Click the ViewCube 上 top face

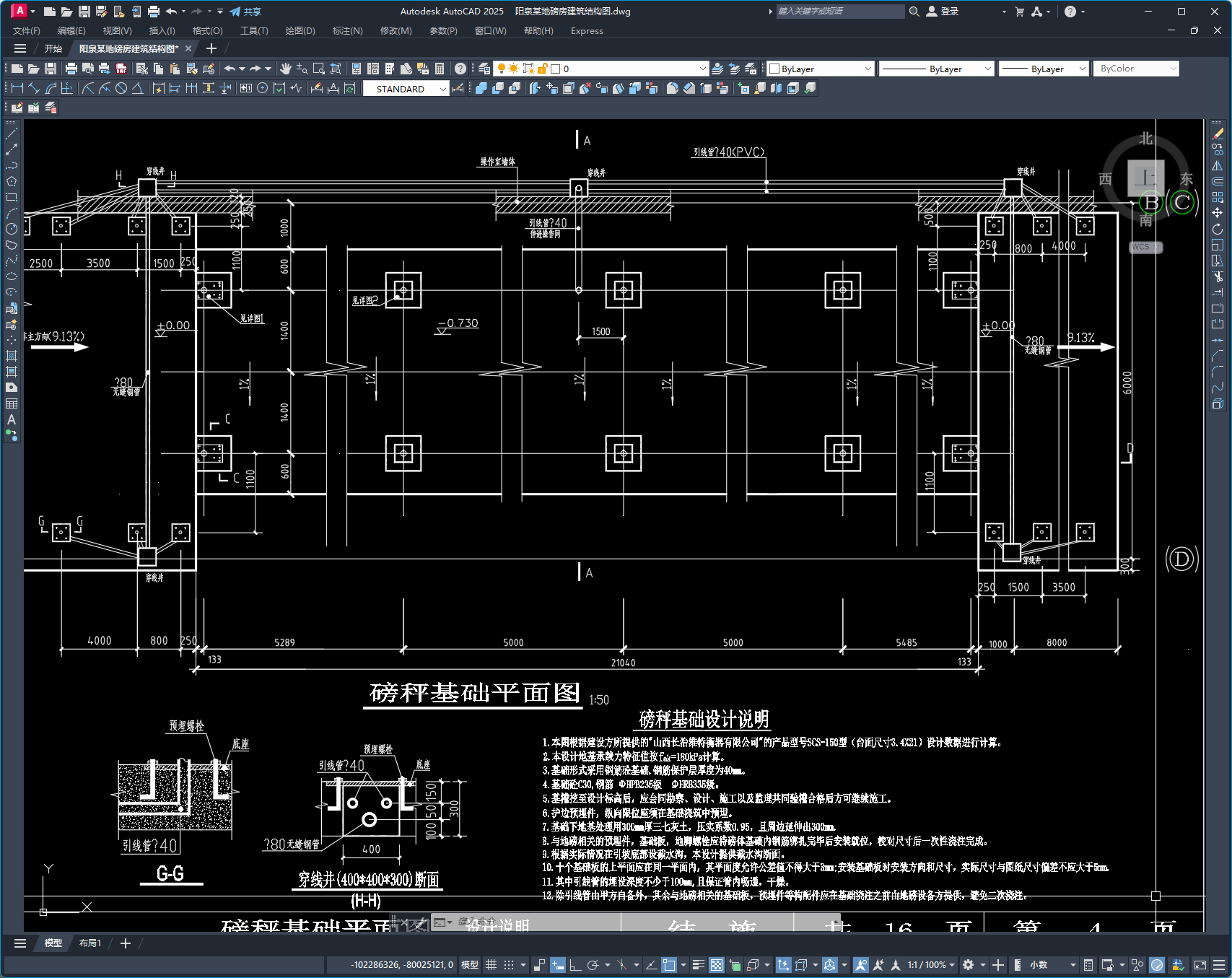click(1145, 178)
